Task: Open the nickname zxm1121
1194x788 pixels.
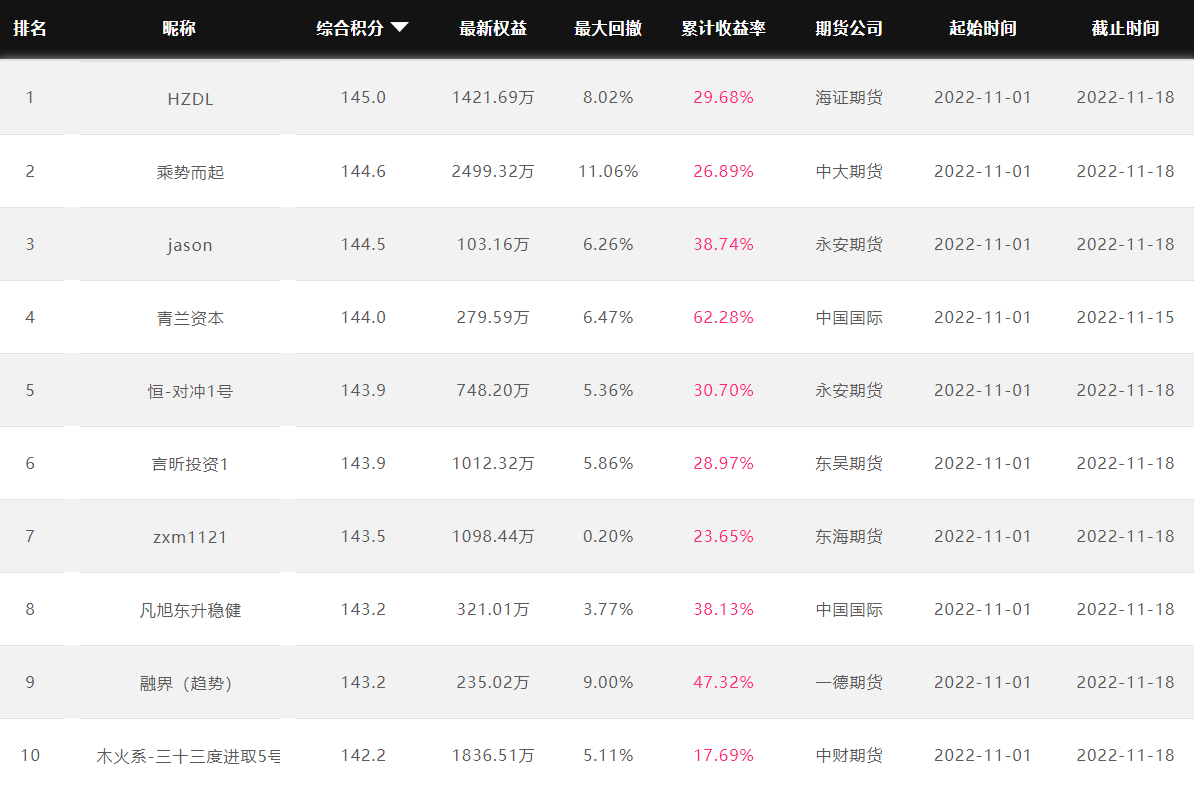Action: [190, 538]
